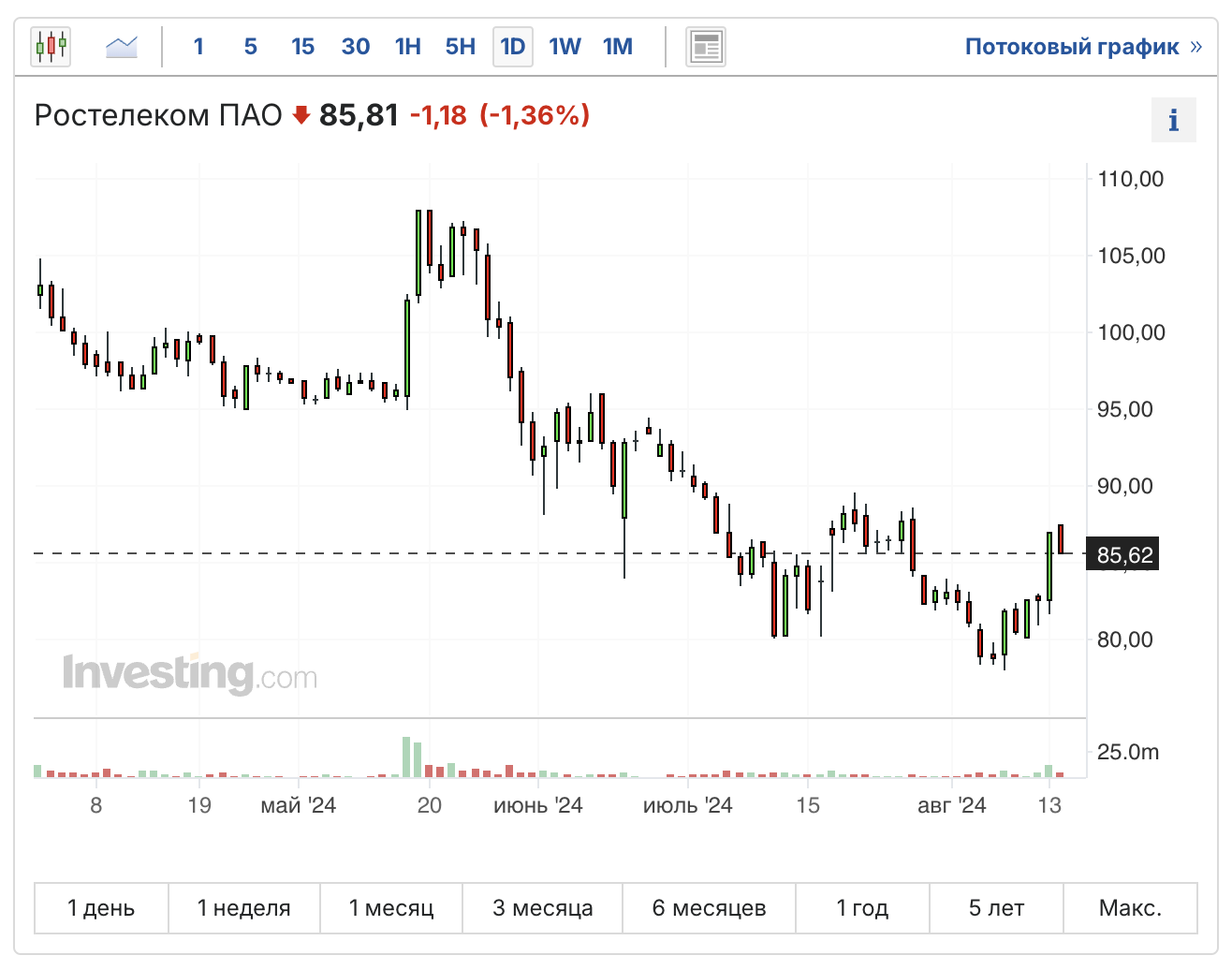Switch to 1 месяц range
Image resolution: width=1232 pixels, height=970 pixels.
pyautogui.click(x=391, y=908)
